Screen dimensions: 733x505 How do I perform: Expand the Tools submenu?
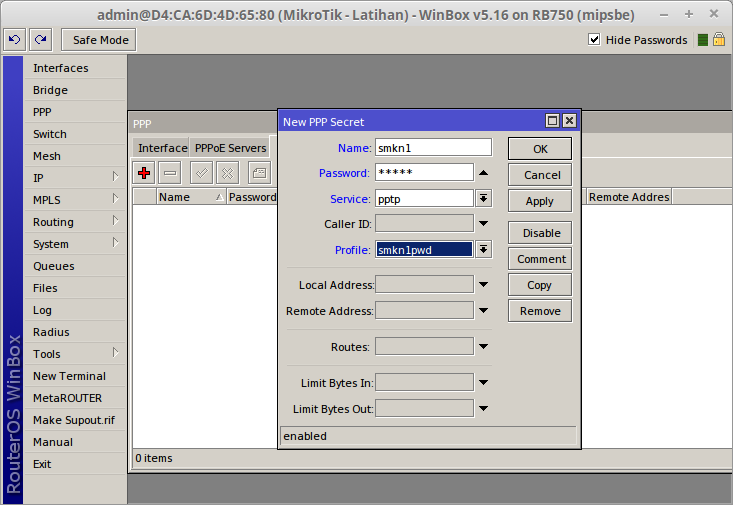click(x=75, y=354)
